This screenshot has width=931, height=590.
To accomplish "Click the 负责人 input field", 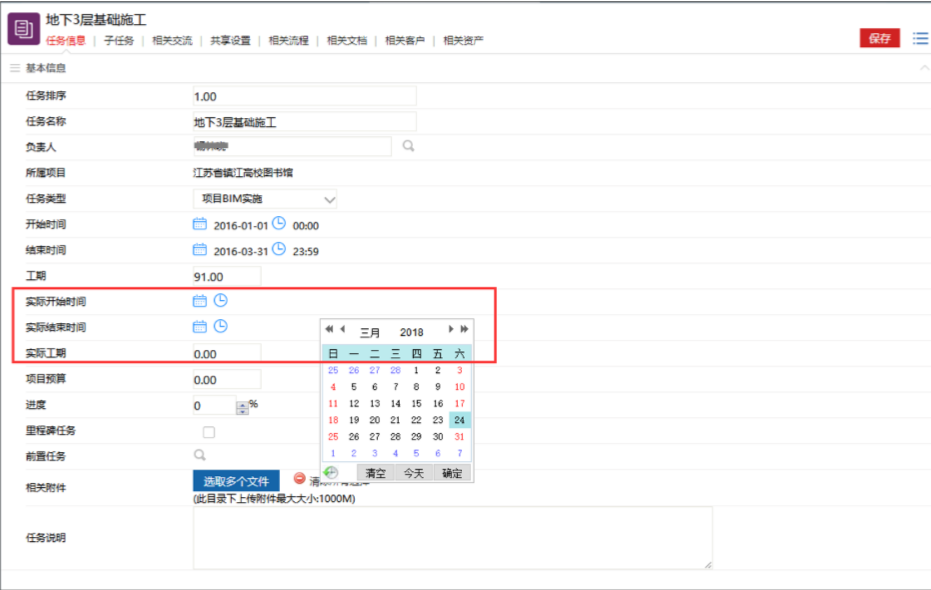I will [x=292, y=146].
